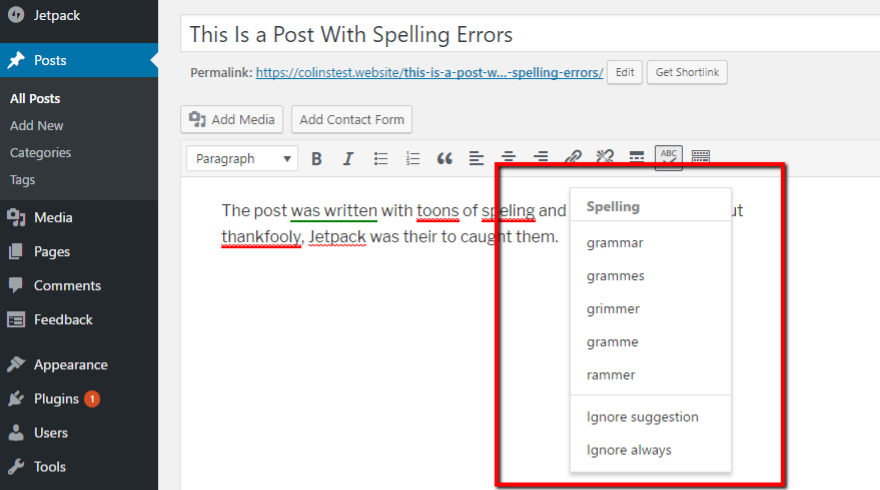Open the Plugins sidebar menu
The width and height of the screenshot is (880, 490).
[x=79, y=399]
